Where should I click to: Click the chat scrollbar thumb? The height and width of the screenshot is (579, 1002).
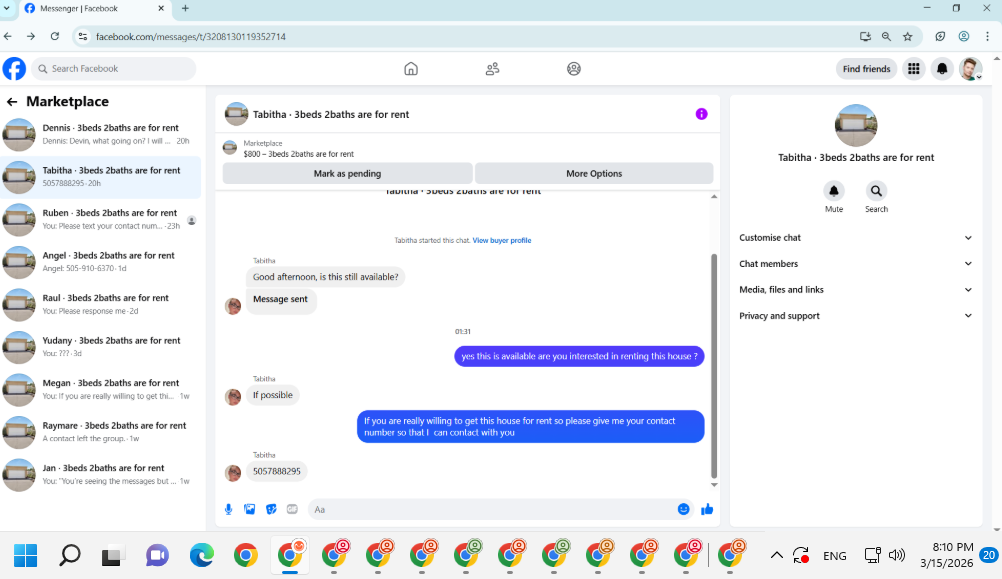[714, 366]
